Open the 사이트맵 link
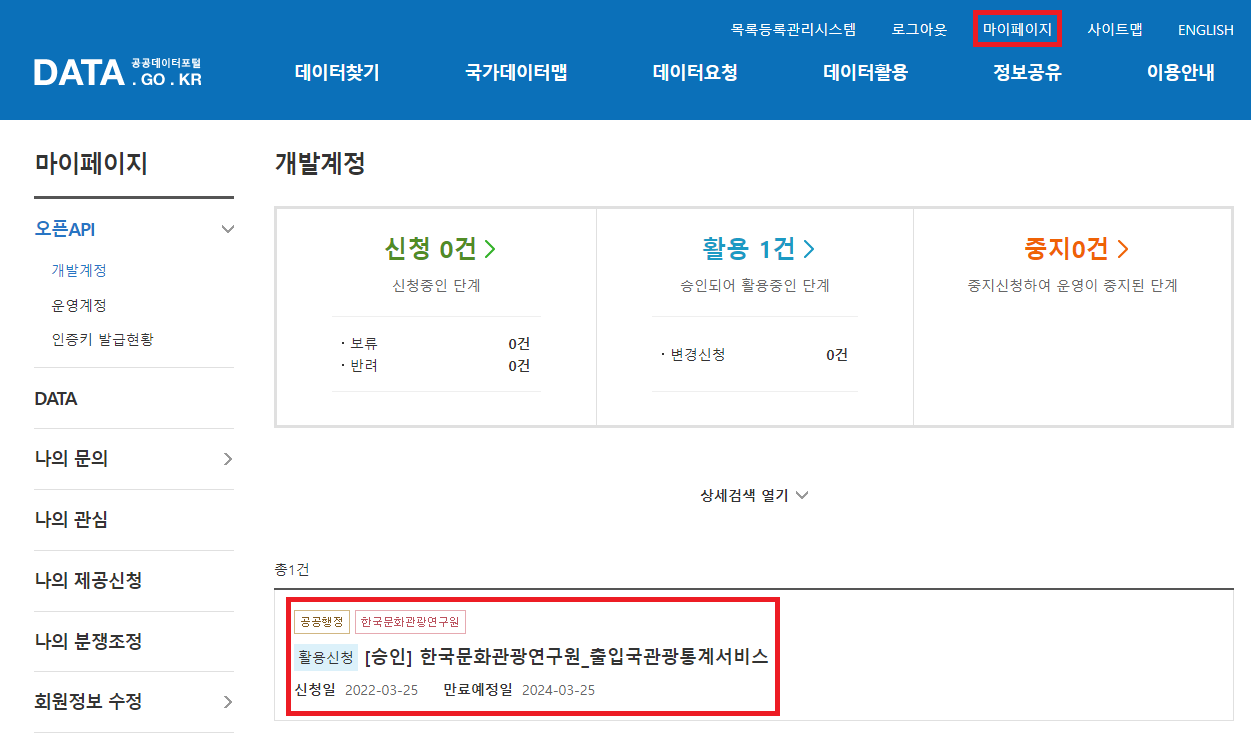 [1115, 29]
